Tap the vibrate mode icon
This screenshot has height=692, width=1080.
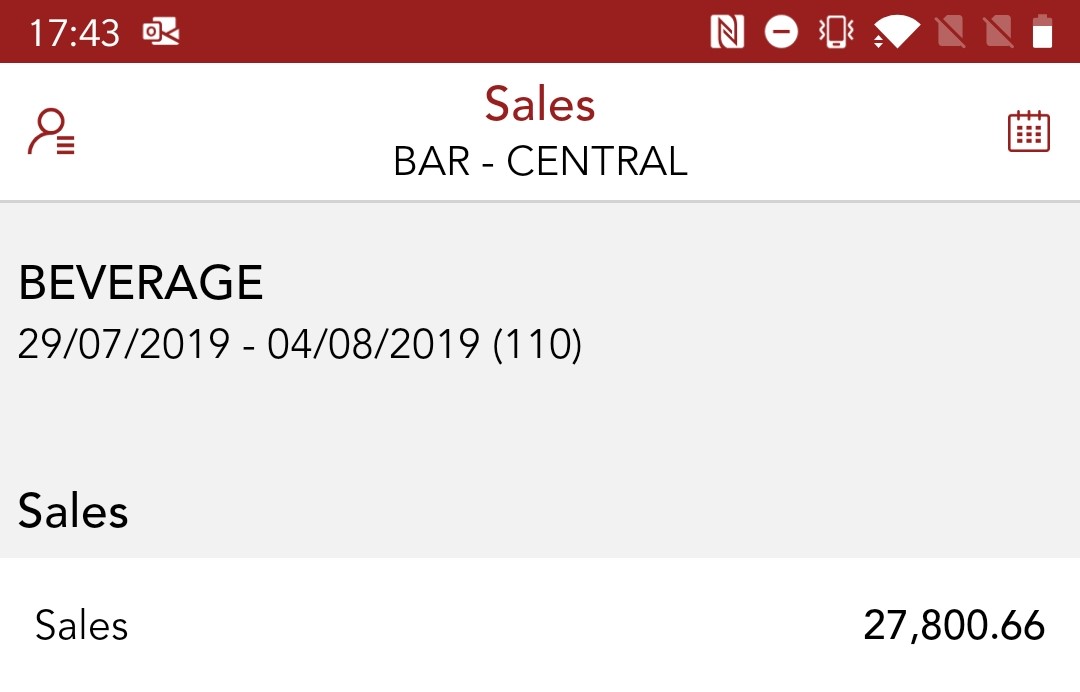836,33
